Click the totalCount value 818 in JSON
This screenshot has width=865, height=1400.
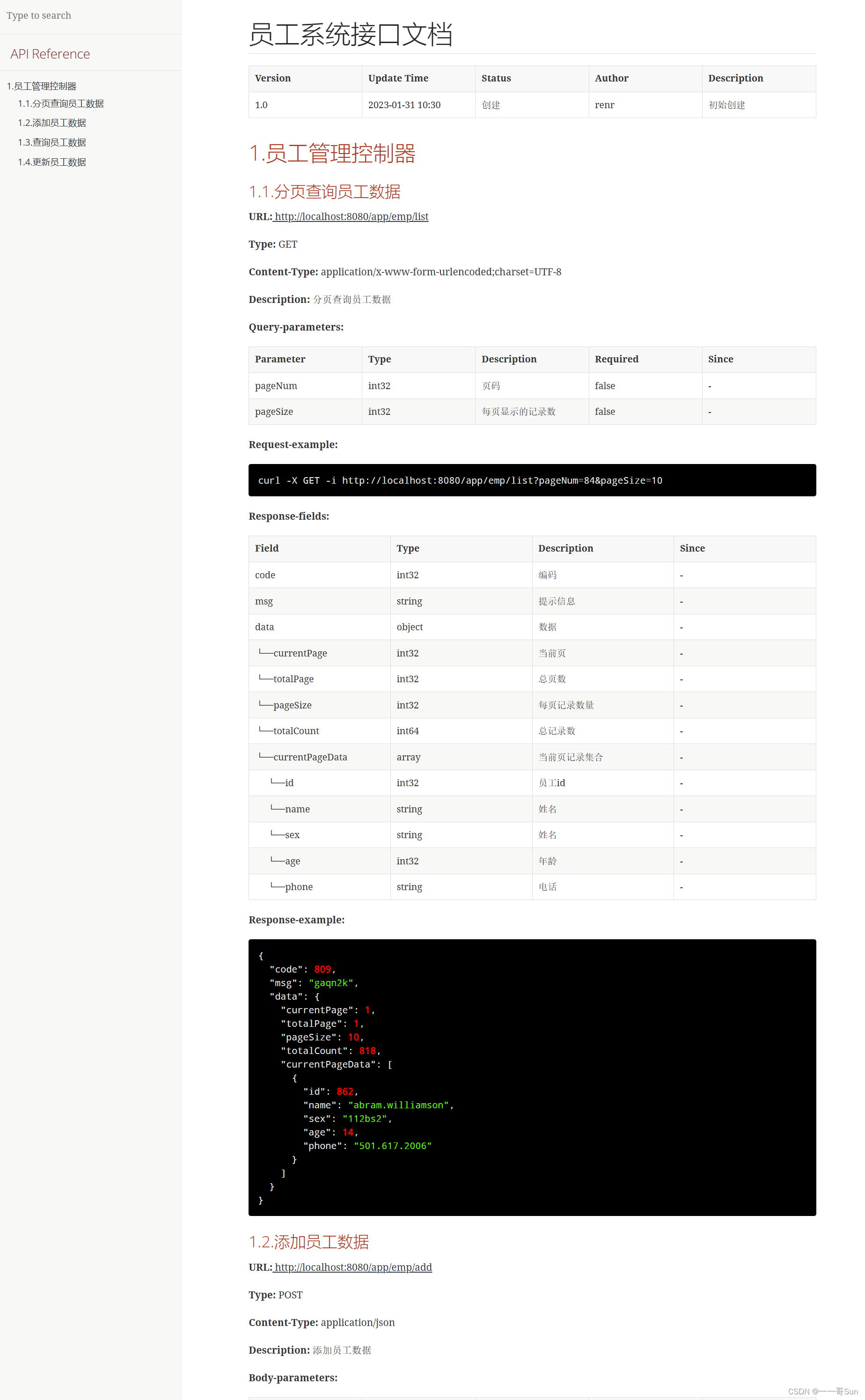(x=367, y=1051)
